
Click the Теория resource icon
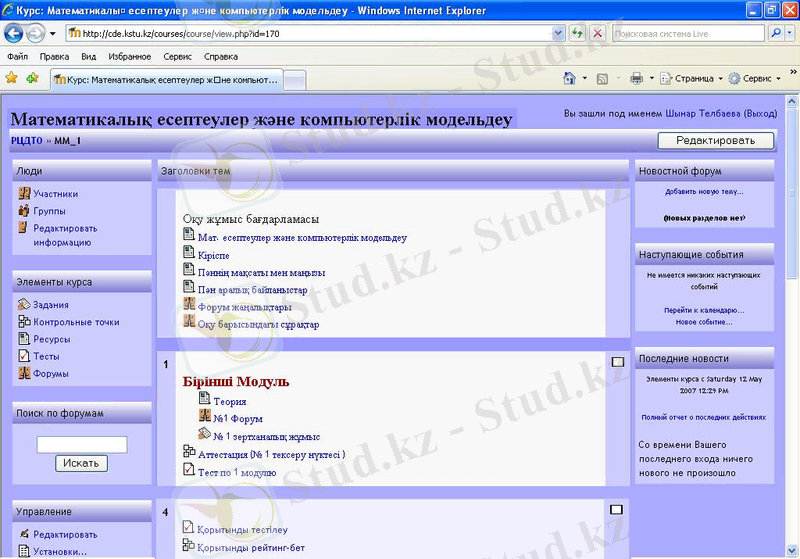(x=205, y=398)
